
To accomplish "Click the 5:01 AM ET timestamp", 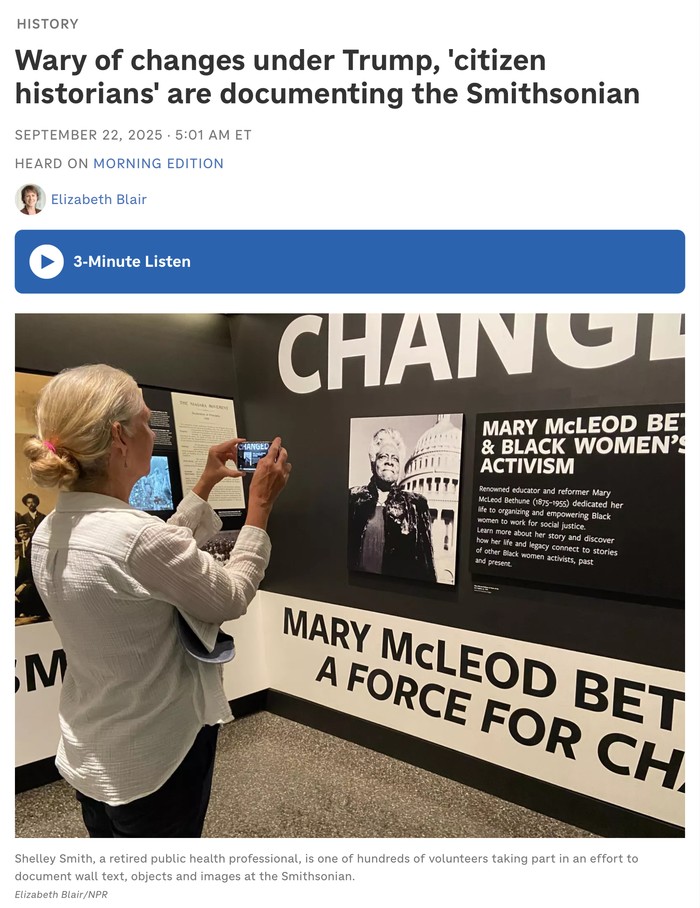I will point(213,135).
